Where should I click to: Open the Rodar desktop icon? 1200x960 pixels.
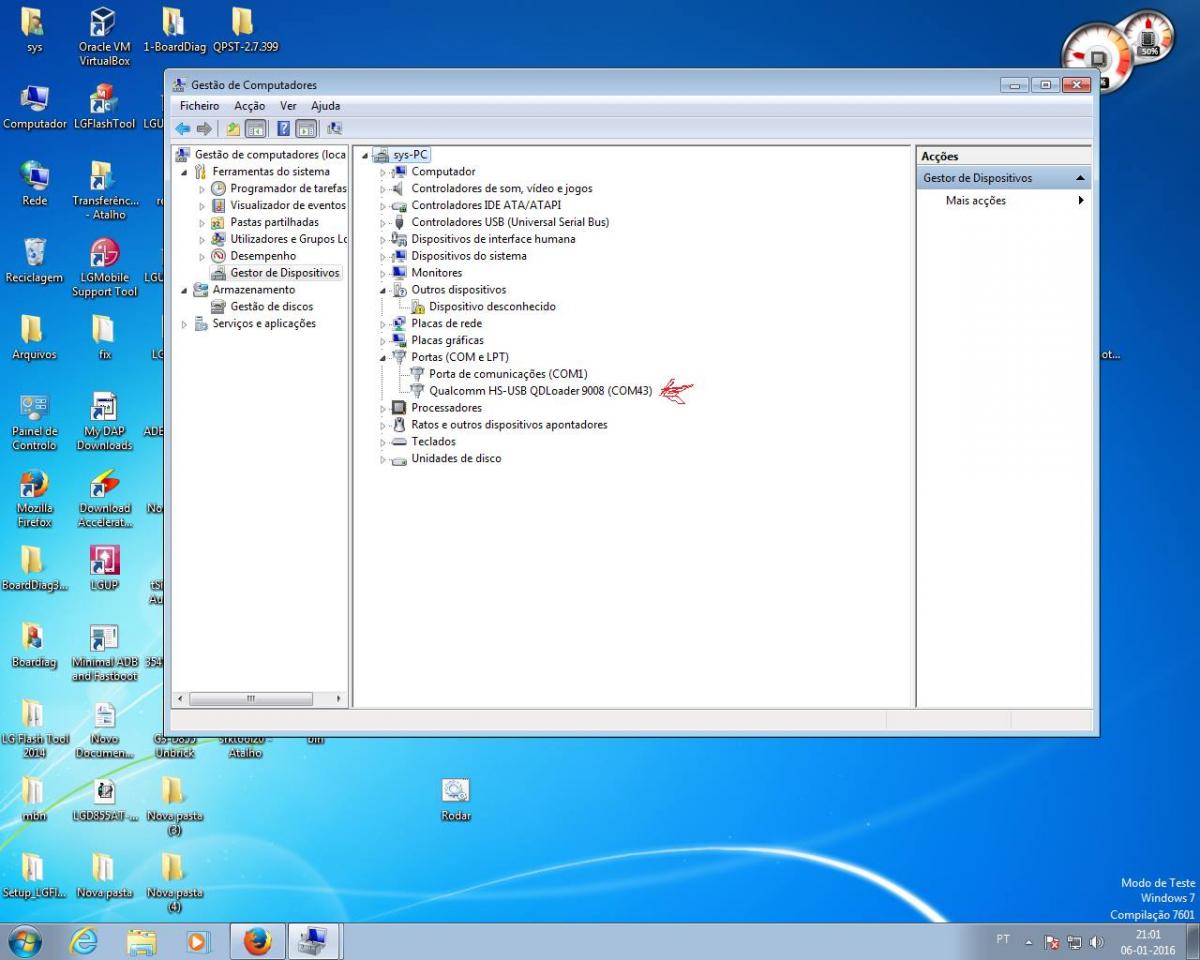456,799
